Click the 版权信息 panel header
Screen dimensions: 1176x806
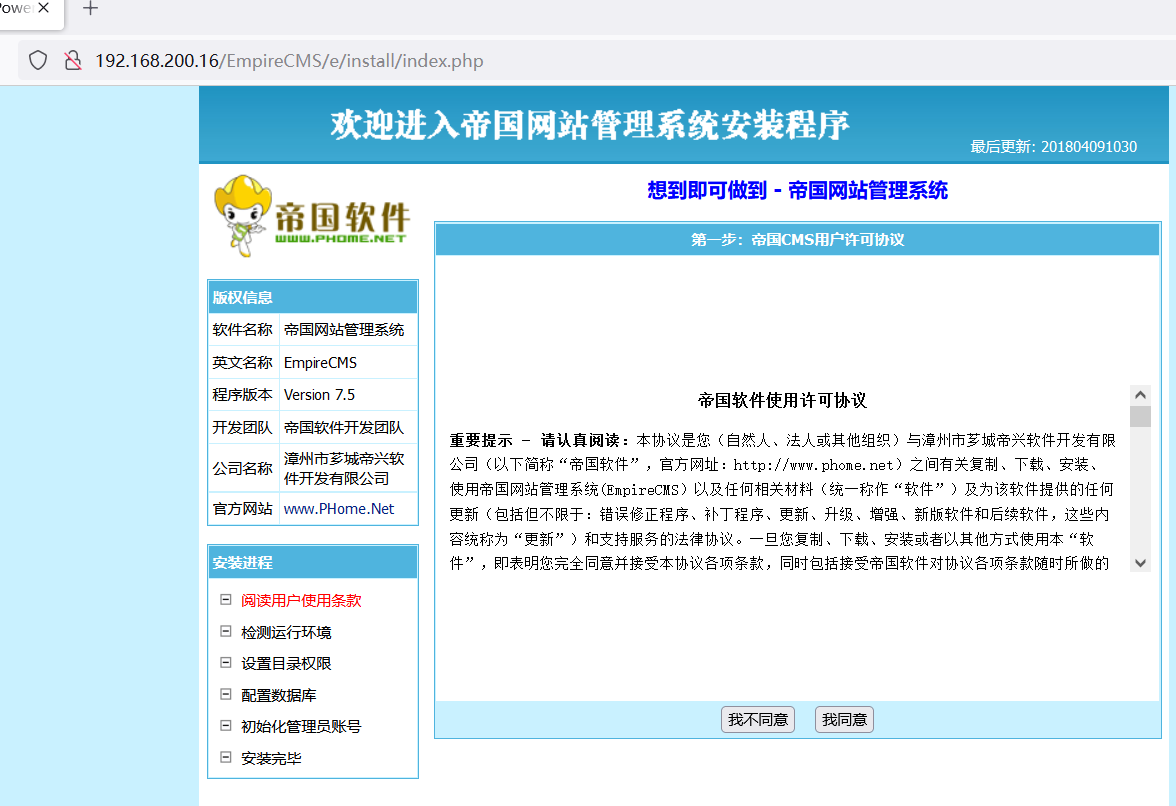[x=313, y=297]
